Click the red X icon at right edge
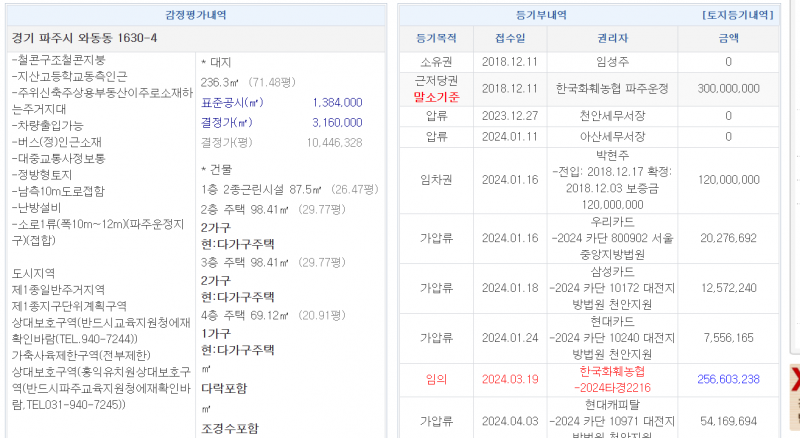This screenshot has width=800, height=438. point(794,379)
